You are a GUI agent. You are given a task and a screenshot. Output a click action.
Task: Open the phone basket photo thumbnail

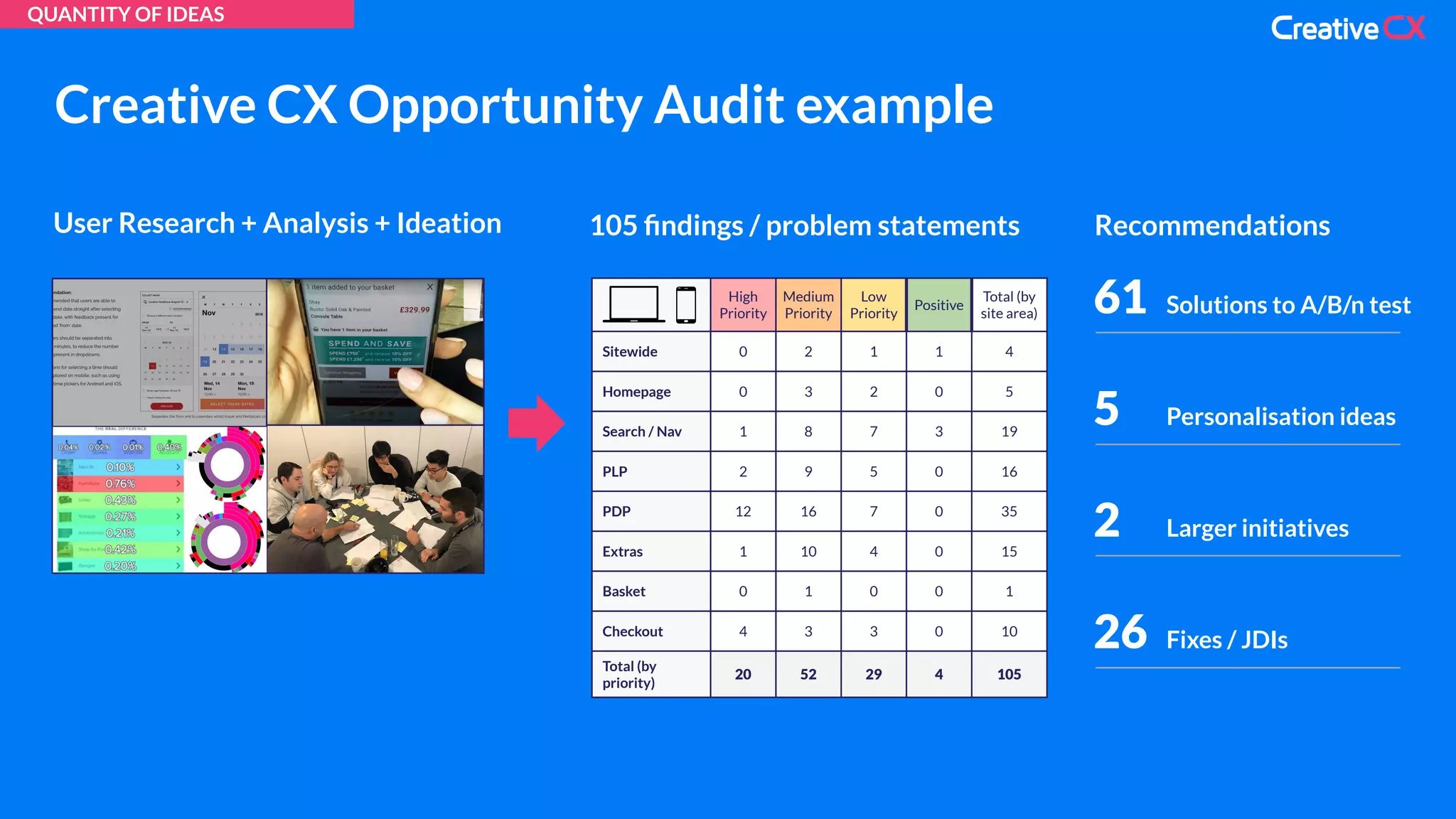point(375,352)
